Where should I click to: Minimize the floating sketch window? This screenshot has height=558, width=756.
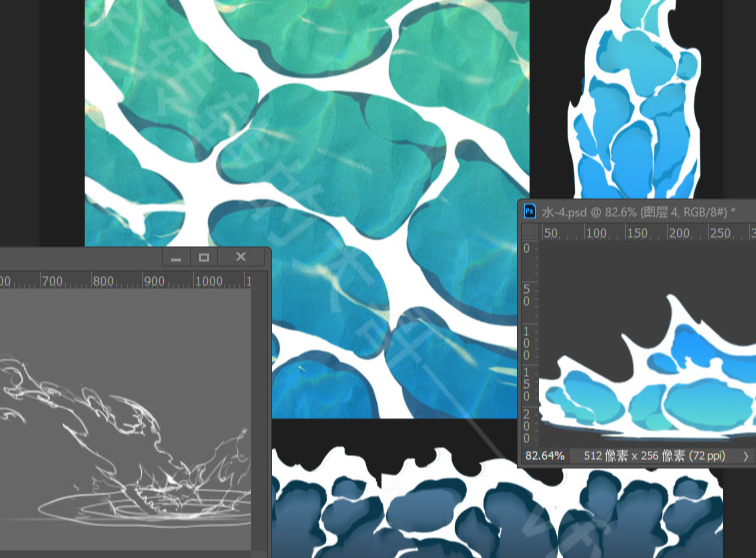[176, 258]
